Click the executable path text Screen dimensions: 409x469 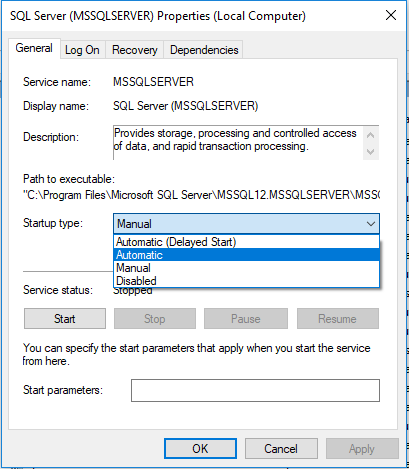pyautogui.click(x=201, y=195)
